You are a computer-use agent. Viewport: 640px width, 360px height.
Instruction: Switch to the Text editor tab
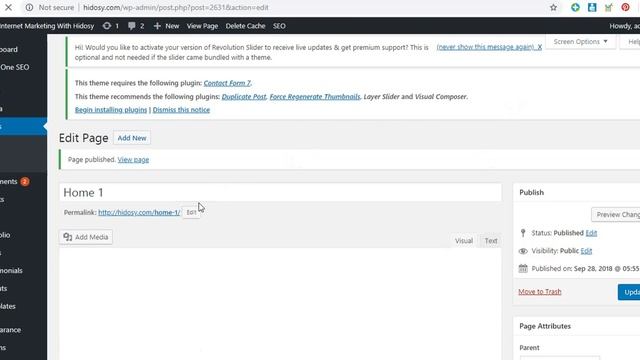point(491,241)
